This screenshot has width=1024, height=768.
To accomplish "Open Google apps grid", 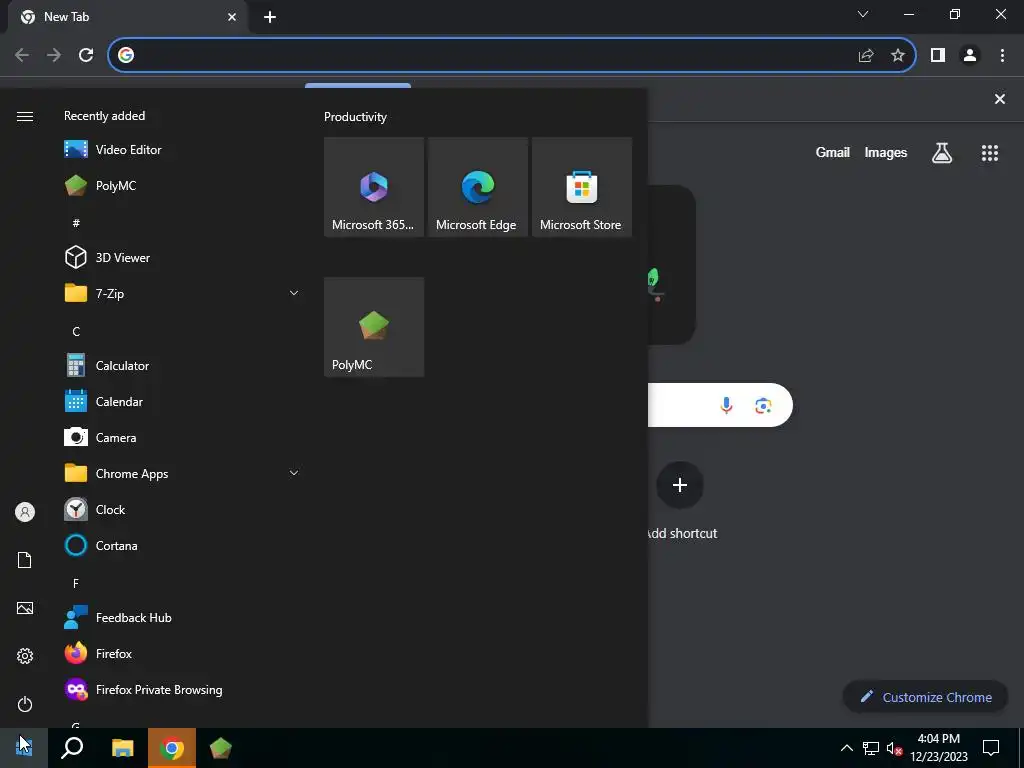I will coord(990,153).
